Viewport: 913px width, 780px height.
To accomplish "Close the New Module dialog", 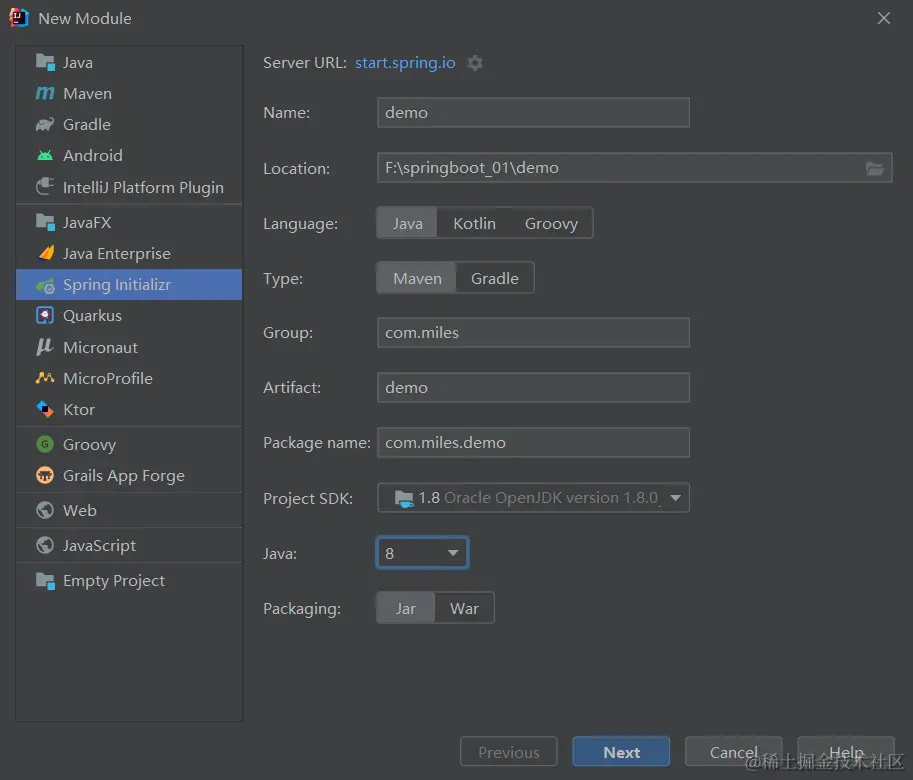I will point(884,18).
